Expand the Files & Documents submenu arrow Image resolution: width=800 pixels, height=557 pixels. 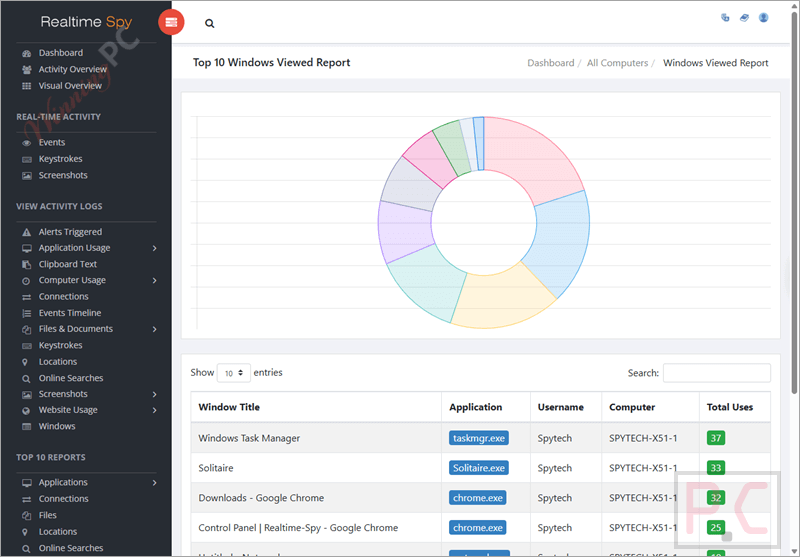point(154,329)
